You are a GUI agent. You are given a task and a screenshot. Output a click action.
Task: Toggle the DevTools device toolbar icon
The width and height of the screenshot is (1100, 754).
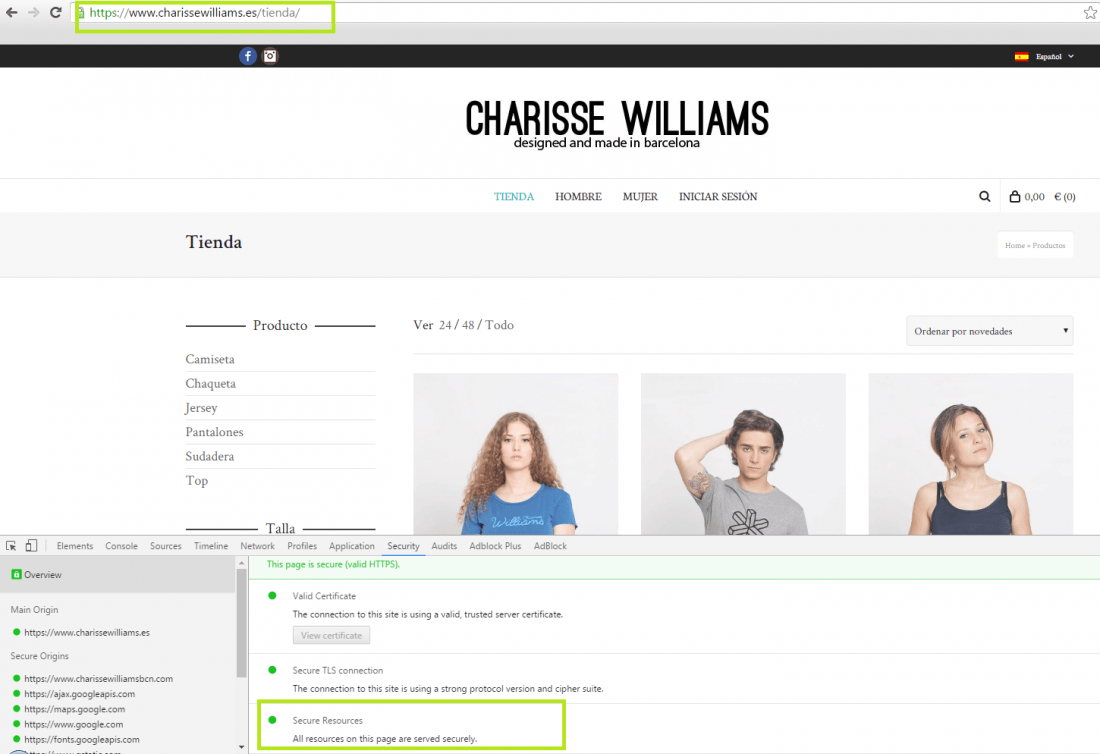(31, 546)
